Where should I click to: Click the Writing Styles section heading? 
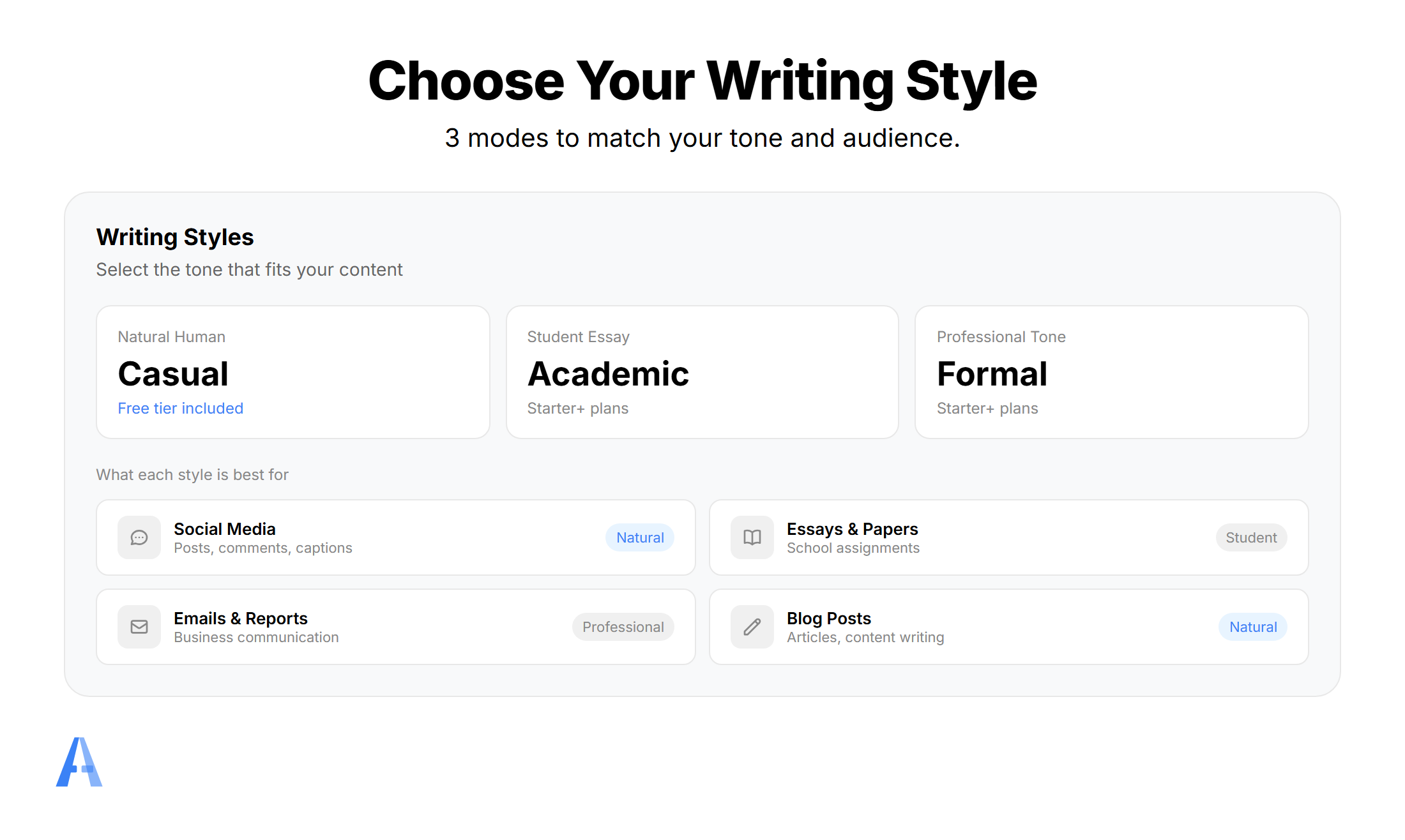175,237
